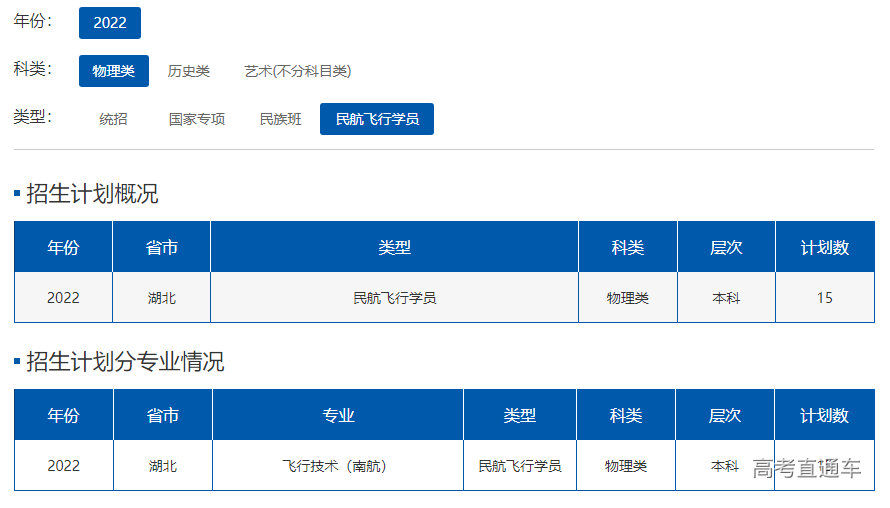Click the 招生计划分专业情况 section heading
This screenshot has width=890, height=508.
coord(125,362)
